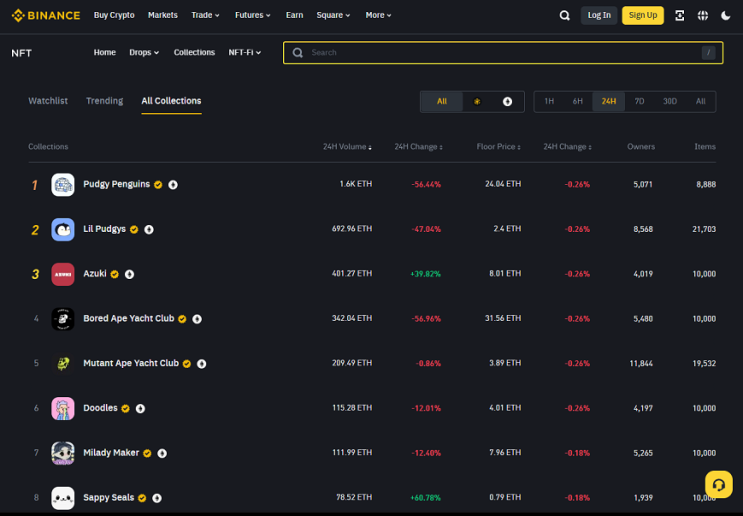This screenshot has height=516, width=743.
Task: Sort by Floor Price column
Action: [498, 147]
